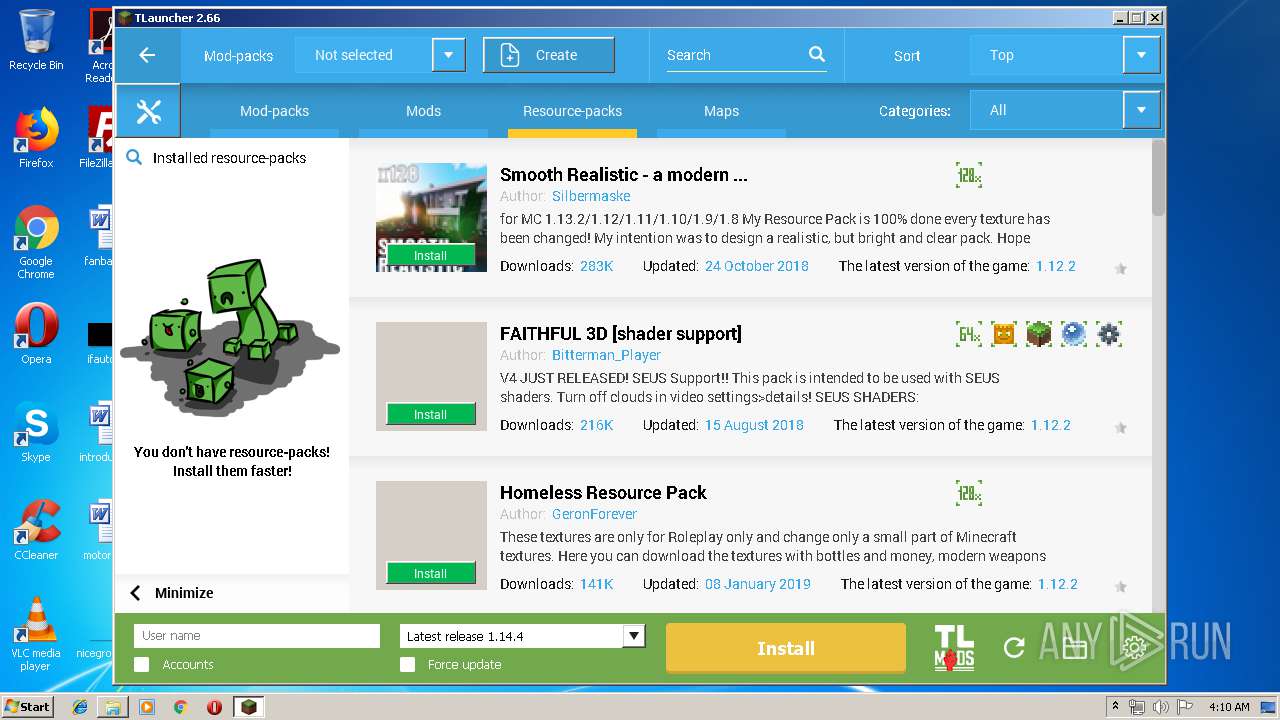Viewport: 1280px width, 720px height.
Task: Click the '24 October 2018' updated date
Action: coord(756,266)
